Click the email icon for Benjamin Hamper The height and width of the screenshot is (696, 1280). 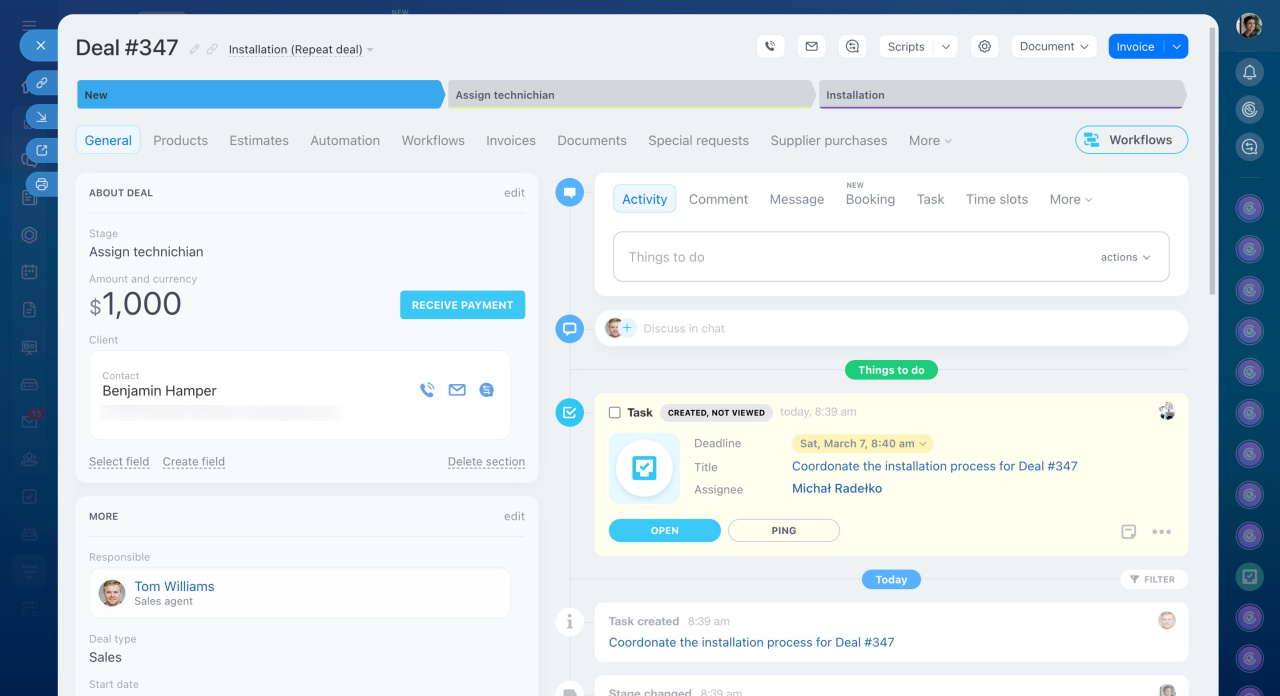[457, 390]
